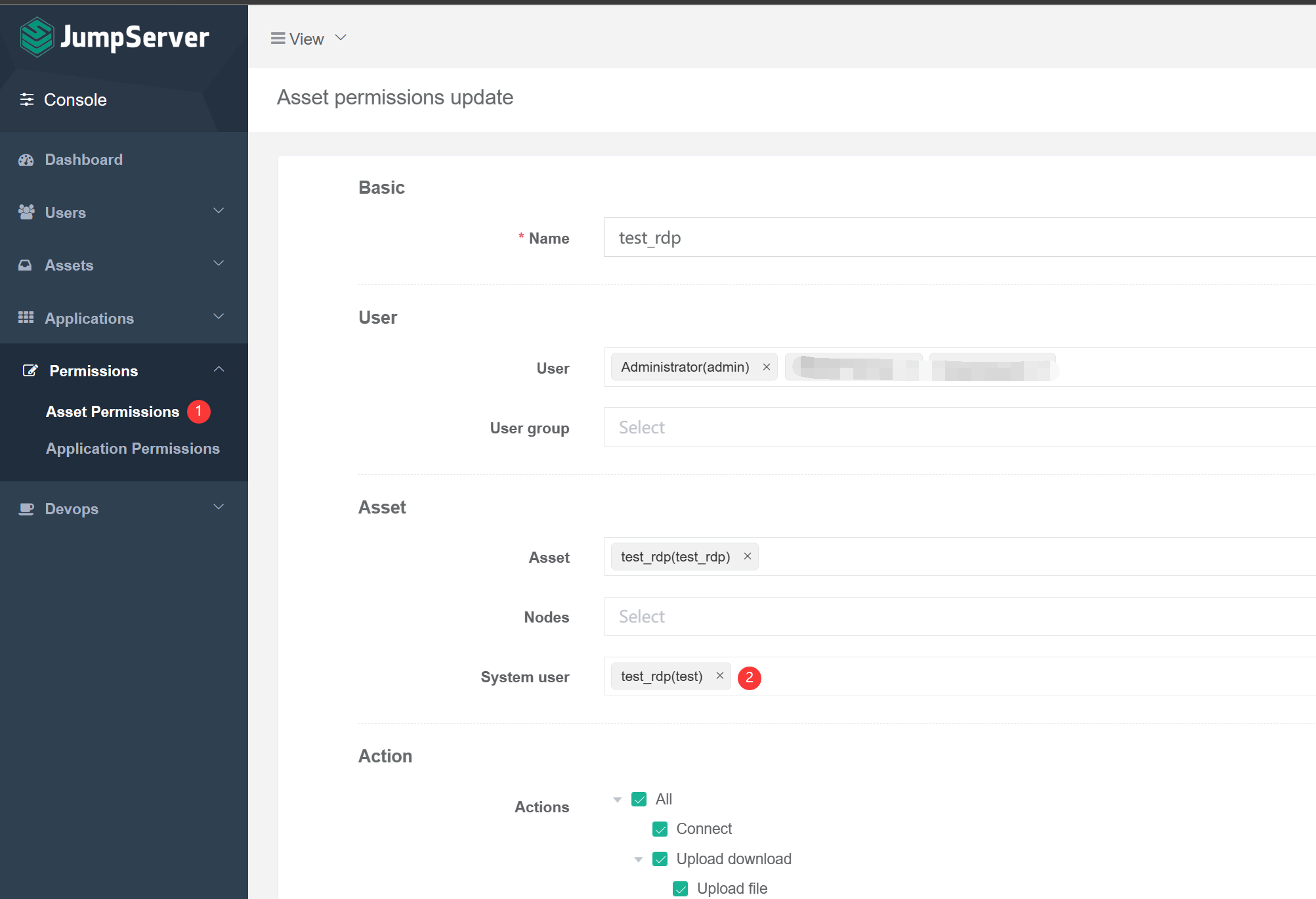Select the Console sliders icon

(x=27, y=99)
